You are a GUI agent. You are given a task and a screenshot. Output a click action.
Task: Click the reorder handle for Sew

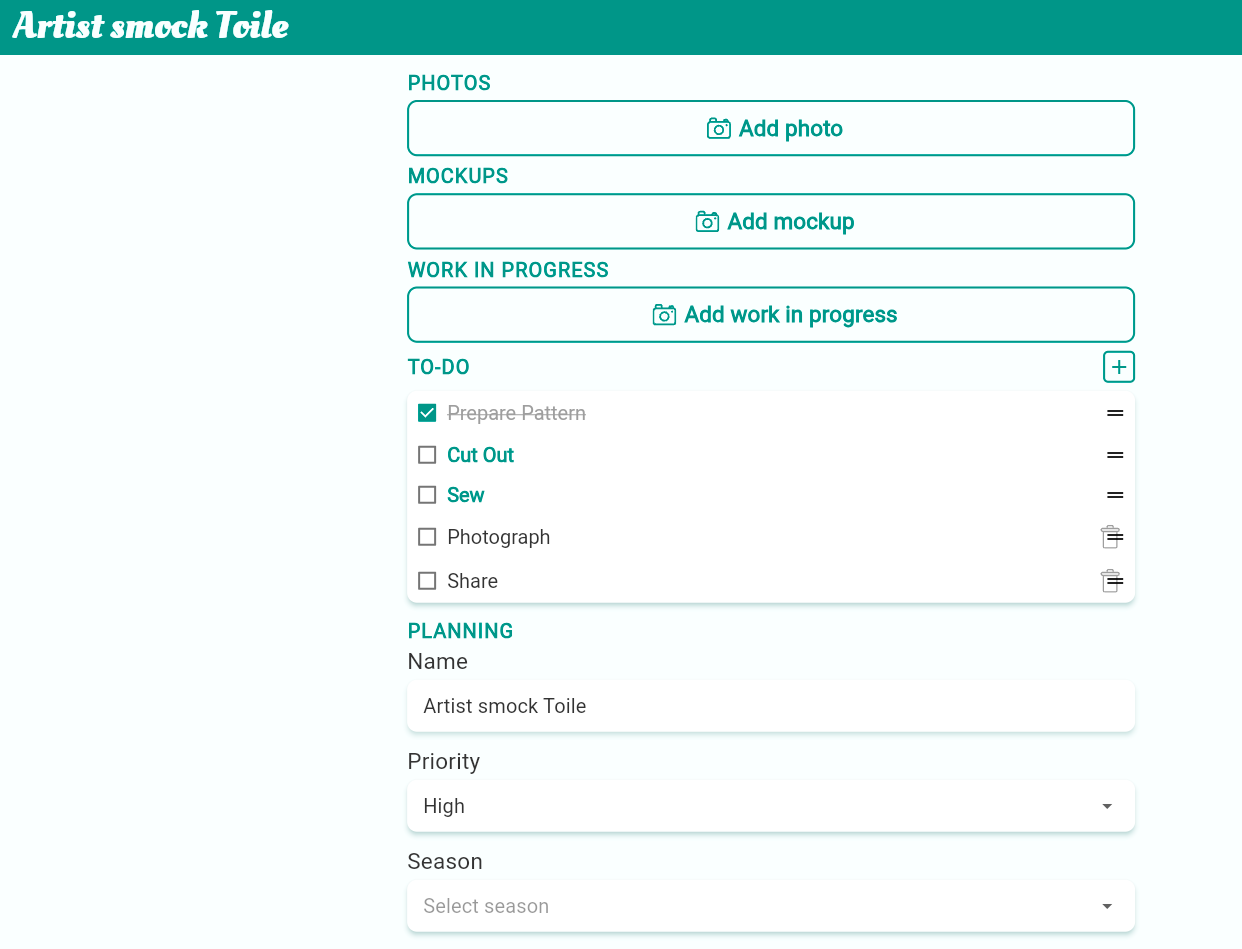[x=1115, y=495]
